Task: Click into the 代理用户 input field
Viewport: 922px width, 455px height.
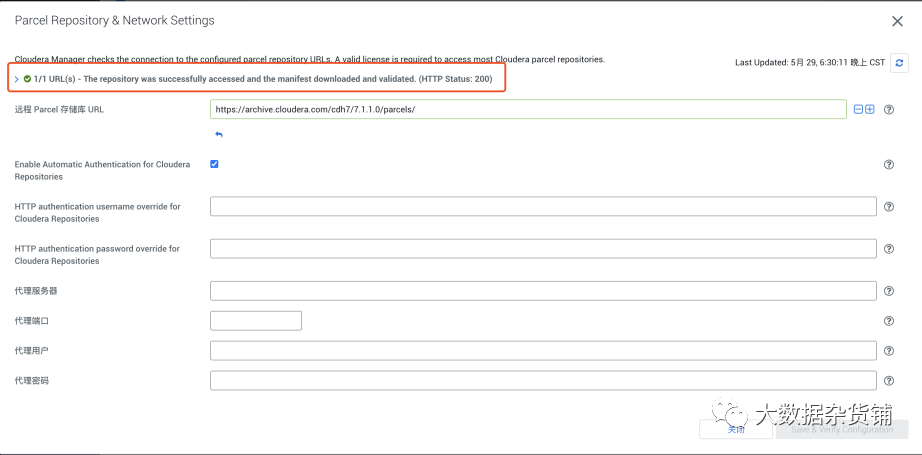Action: click(x=543, y=351)
